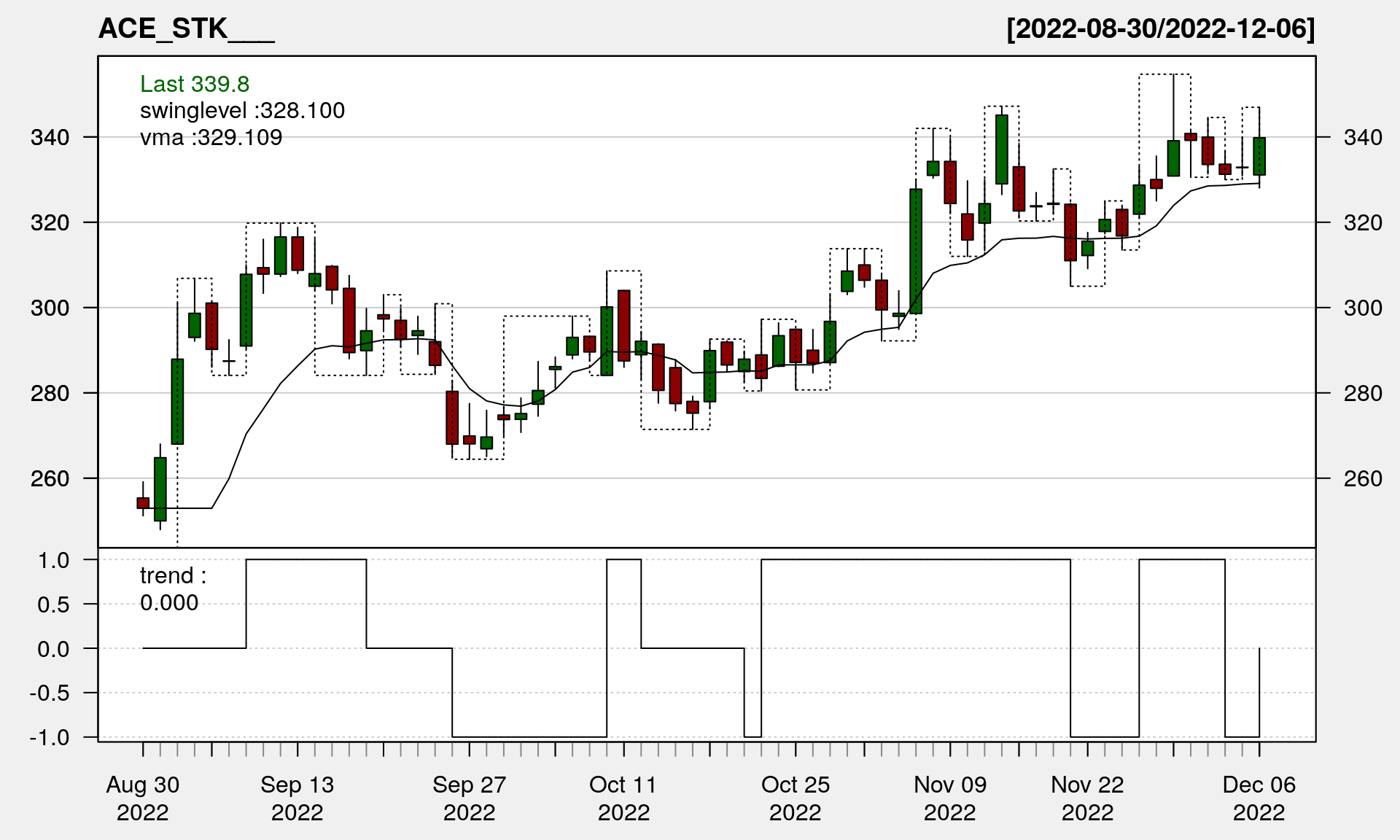Click the Sep 27 2022 axis label
The image size is (1400, 840).
(x=469, y=798)
